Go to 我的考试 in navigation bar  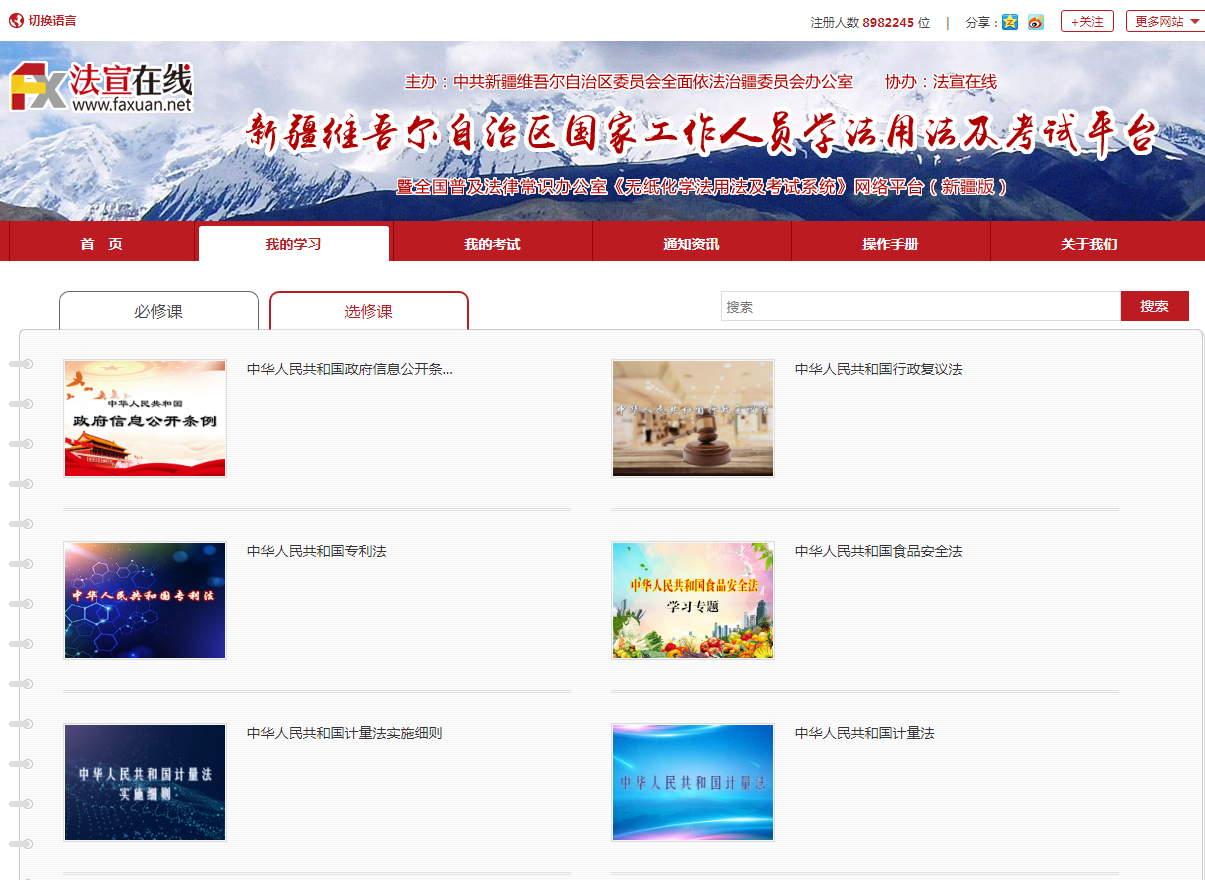click(x=492, y=244)
